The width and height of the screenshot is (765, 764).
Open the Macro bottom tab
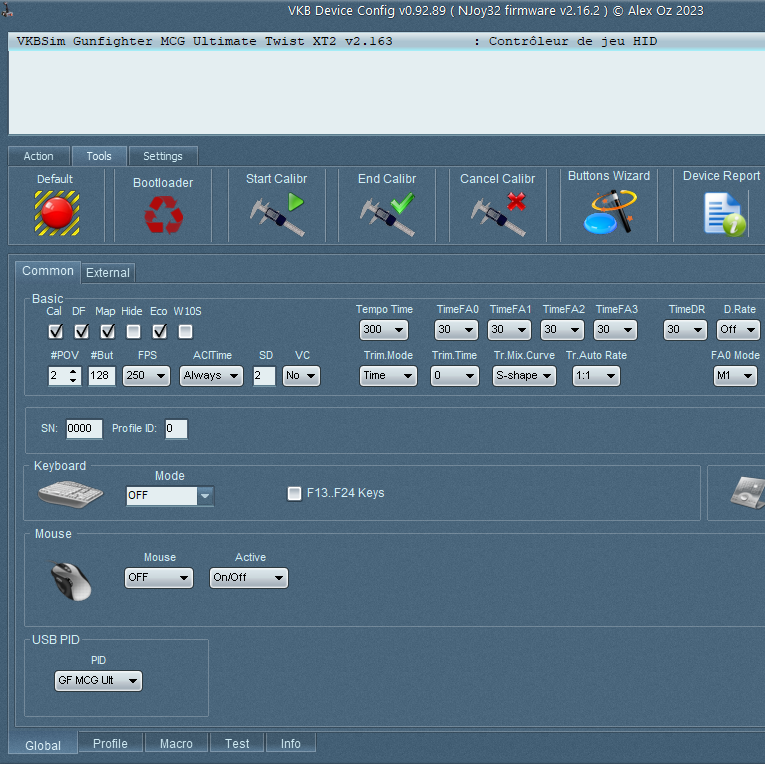[x=176, y=744]
